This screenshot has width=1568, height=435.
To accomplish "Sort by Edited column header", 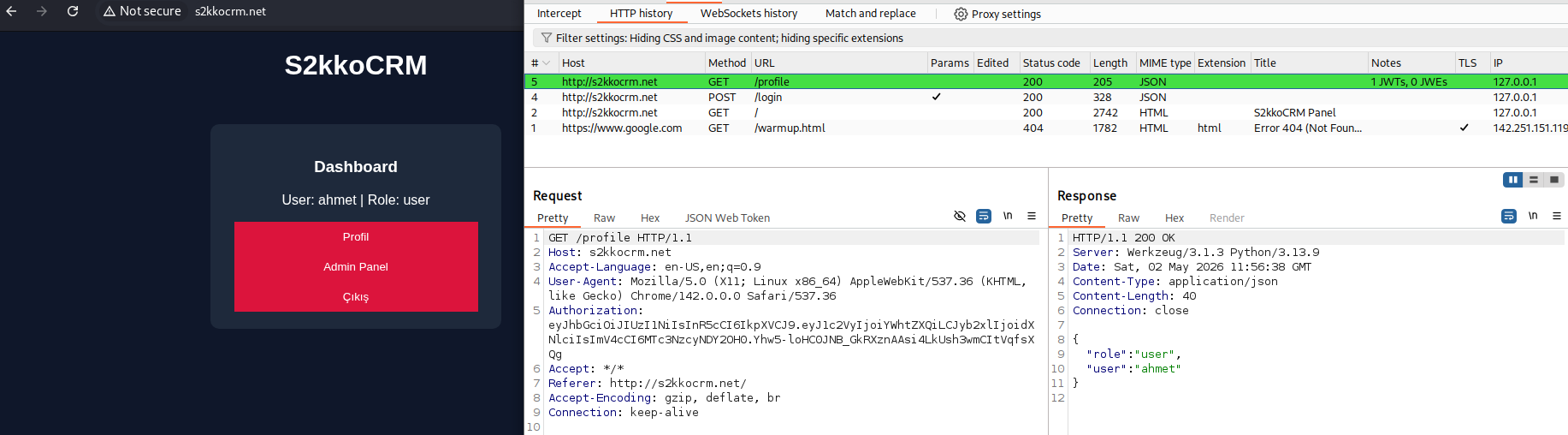I will coord(997,63).
